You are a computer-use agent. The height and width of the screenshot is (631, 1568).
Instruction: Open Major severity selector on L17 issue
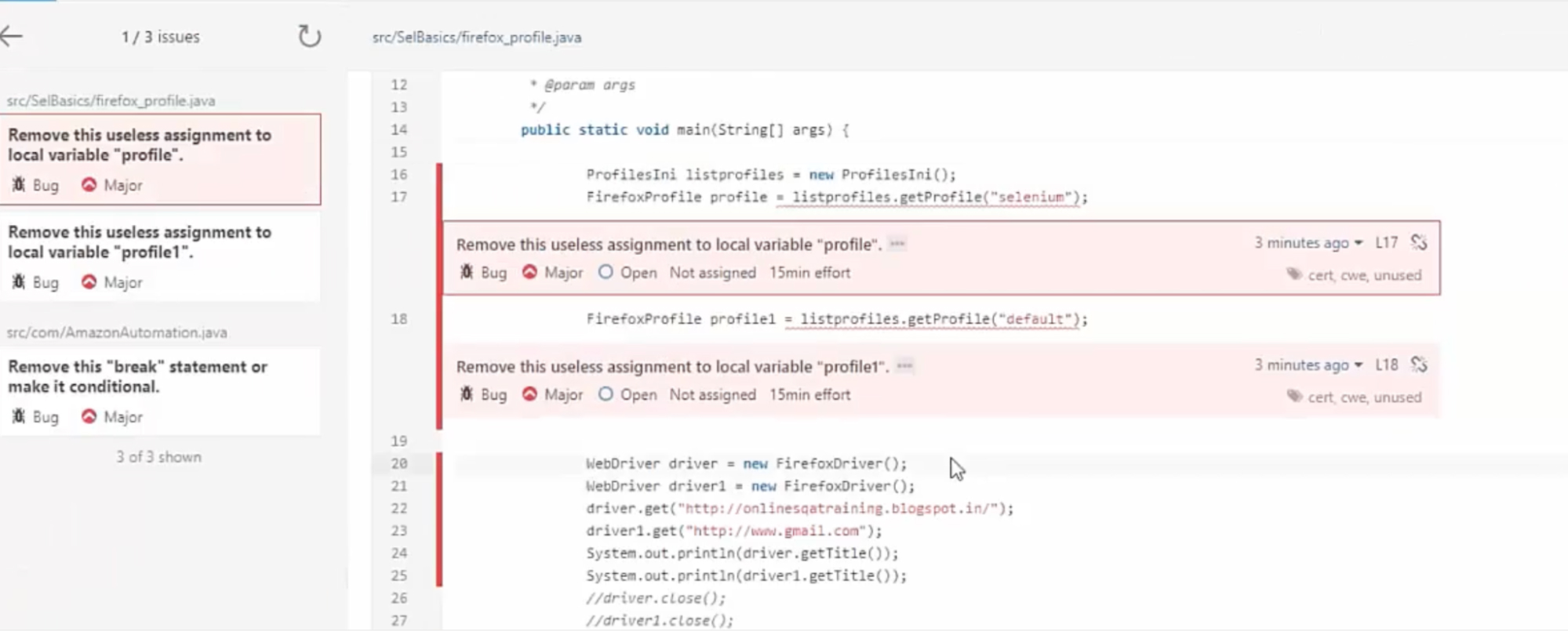[553, 273]
